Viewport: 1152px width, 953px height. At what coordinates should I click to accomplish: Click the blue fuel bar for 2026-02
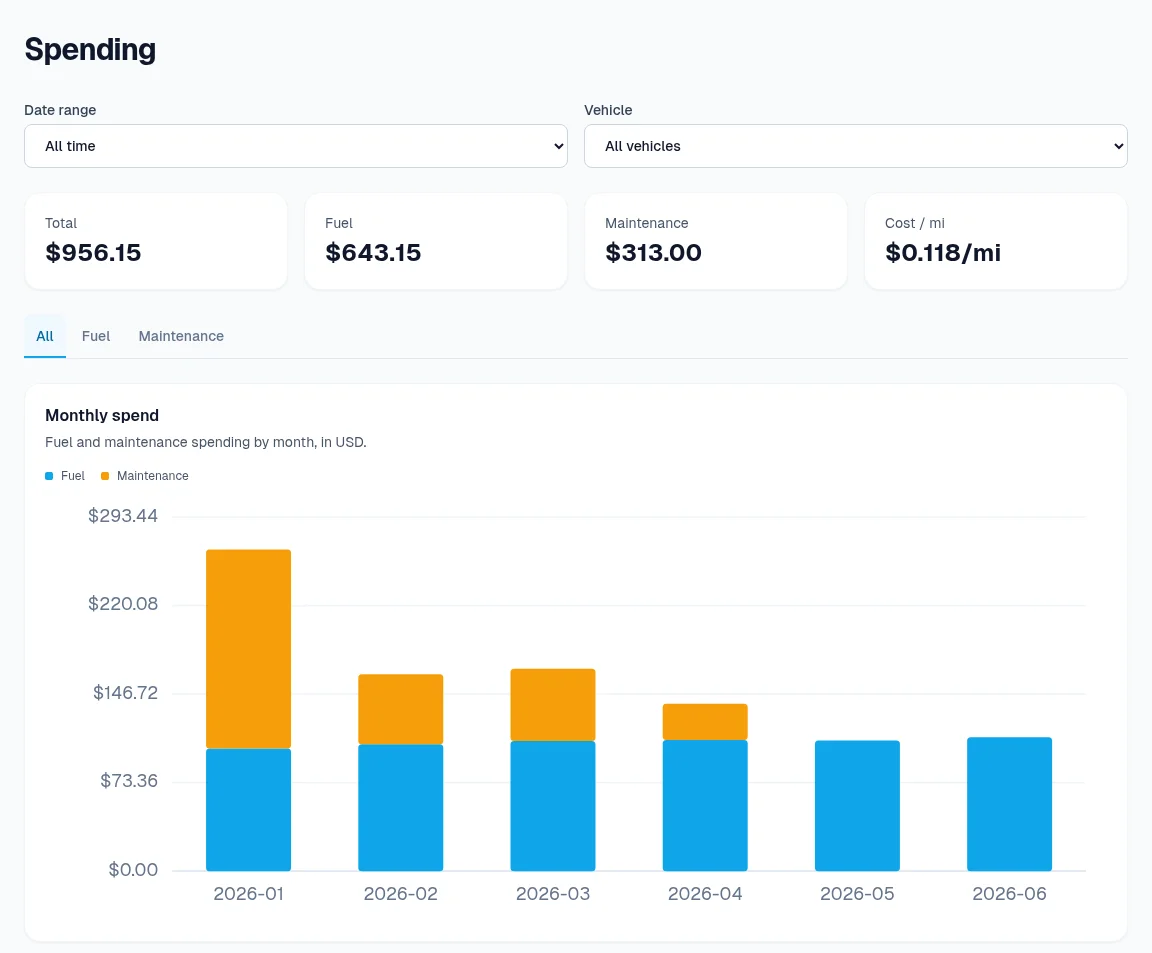coord(400,808)
